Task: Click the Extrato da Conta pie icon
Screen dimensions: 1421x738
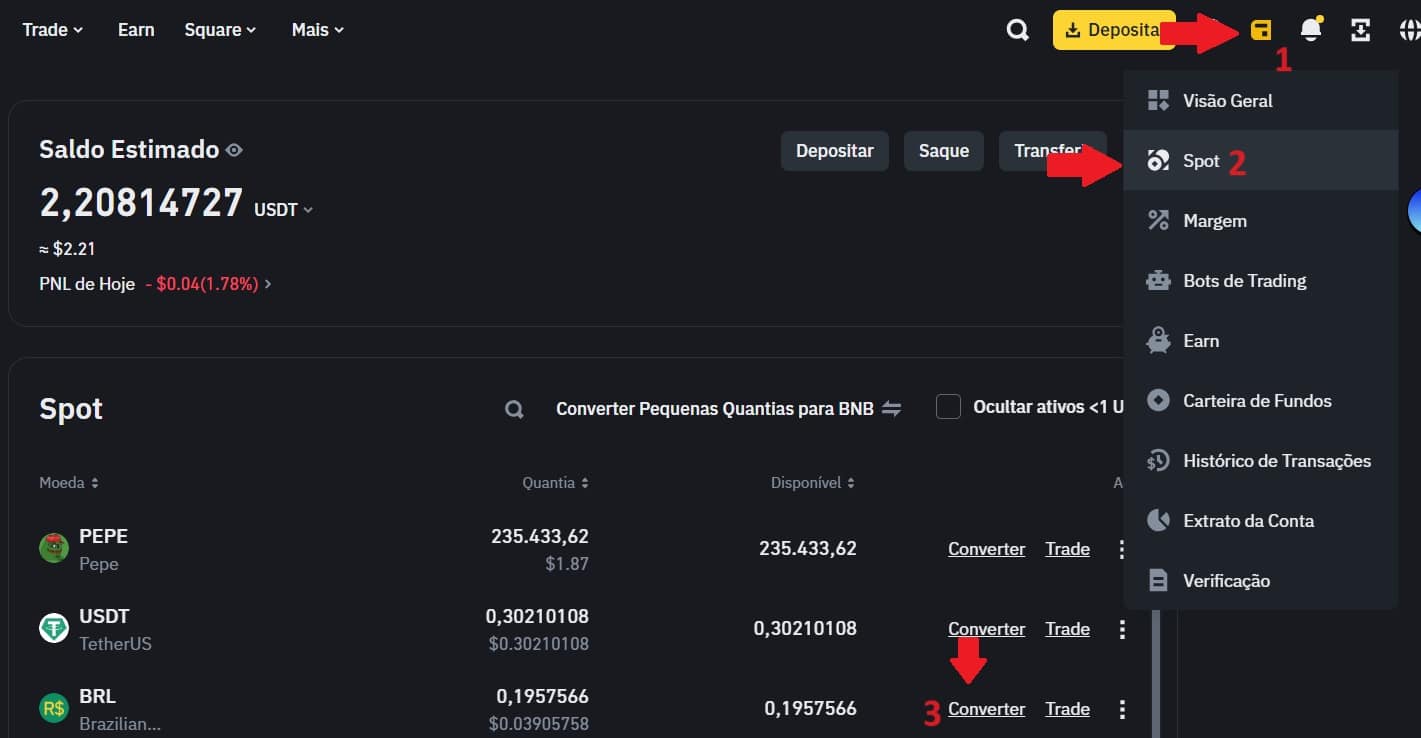Action: pyautogui.click(x=1158, y=520)
